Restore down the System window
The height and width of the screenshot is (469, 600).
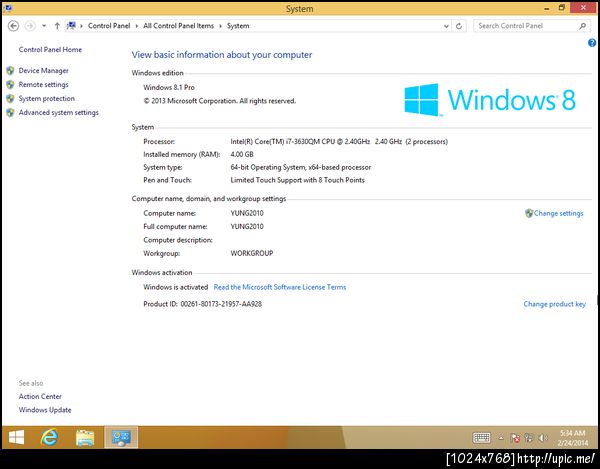coord(562,8)
